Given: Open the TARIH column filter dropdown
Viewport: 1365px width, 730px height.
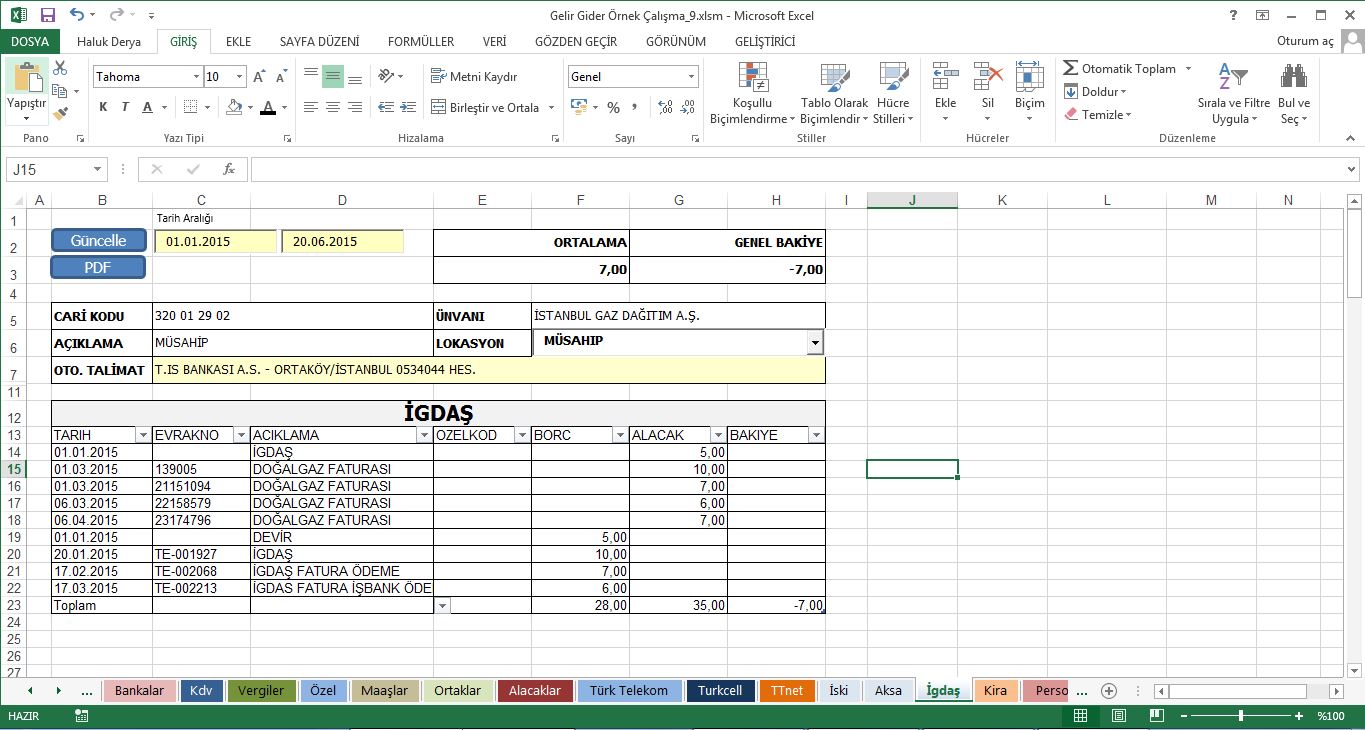Looking at the screenshot, I should 142,435.
